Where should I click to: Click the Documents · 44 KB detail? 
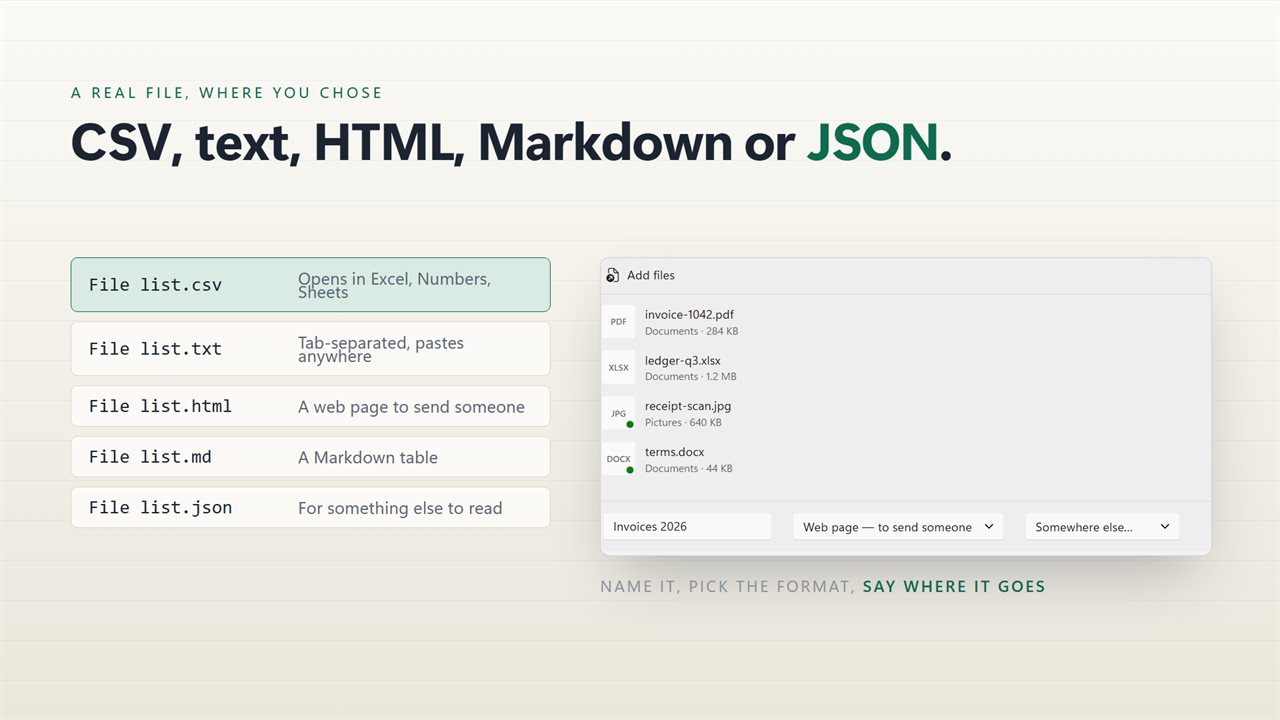tap(688, 469)
